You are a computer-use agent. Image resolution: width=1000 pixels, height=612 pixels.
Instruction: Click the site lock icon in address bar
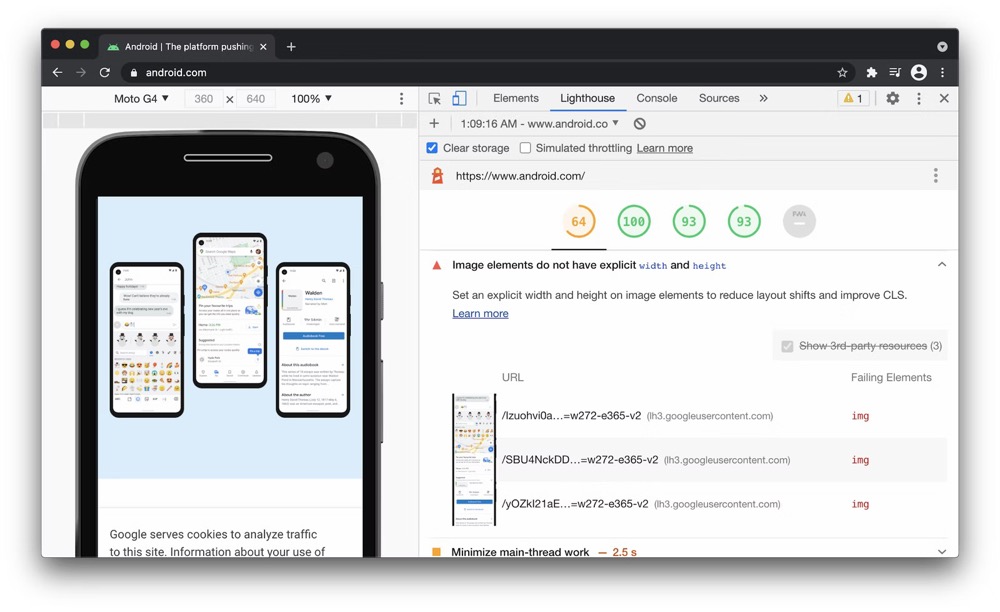[x=134, y=73]
